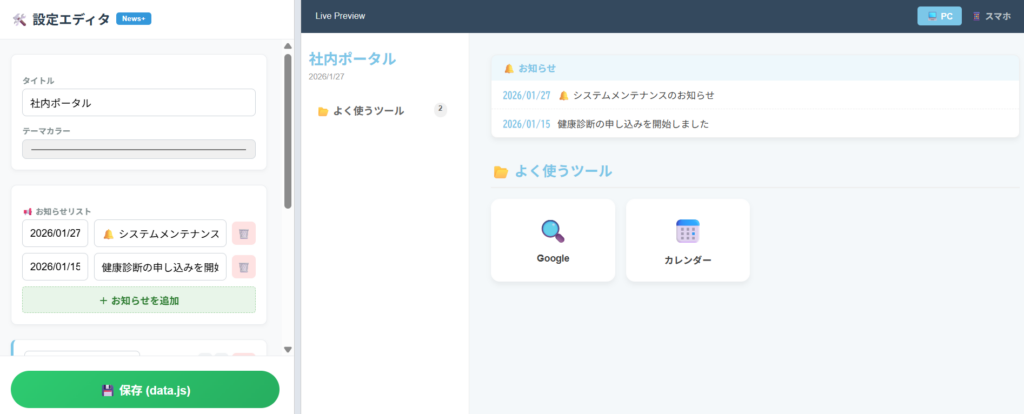Click the News+ badge
Screen dimensions: 1024x414
coord(134,19)
